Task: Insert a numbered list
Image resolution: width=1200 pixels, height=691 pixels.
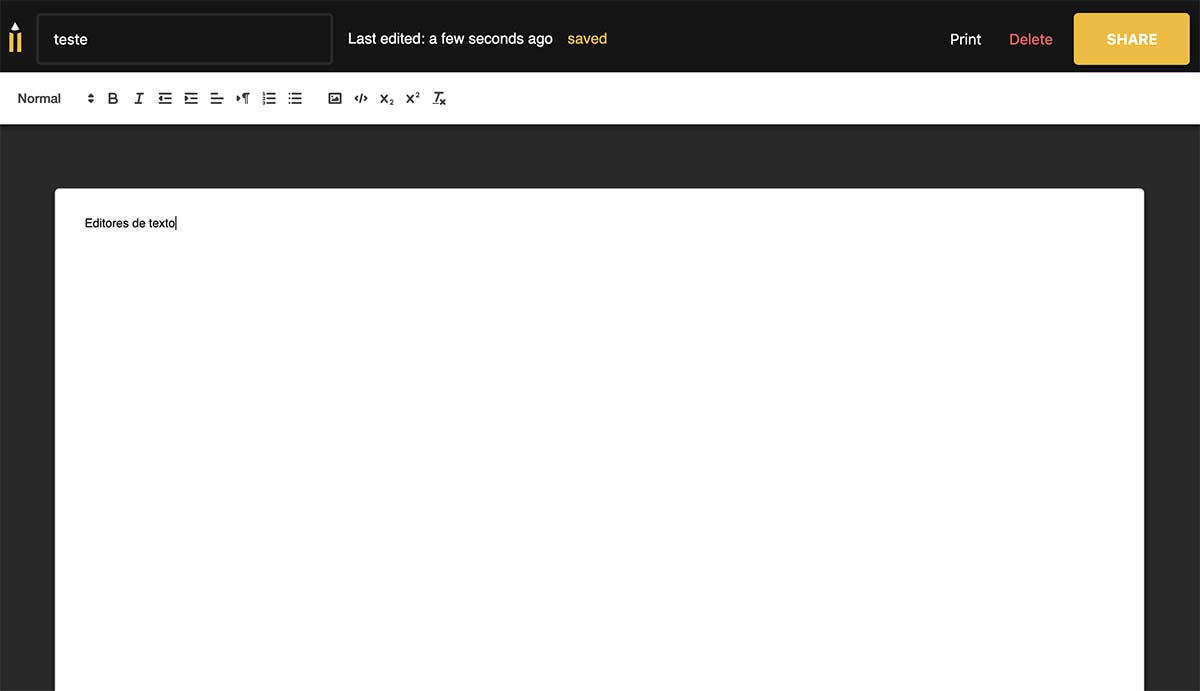Action: pos(269,99)
